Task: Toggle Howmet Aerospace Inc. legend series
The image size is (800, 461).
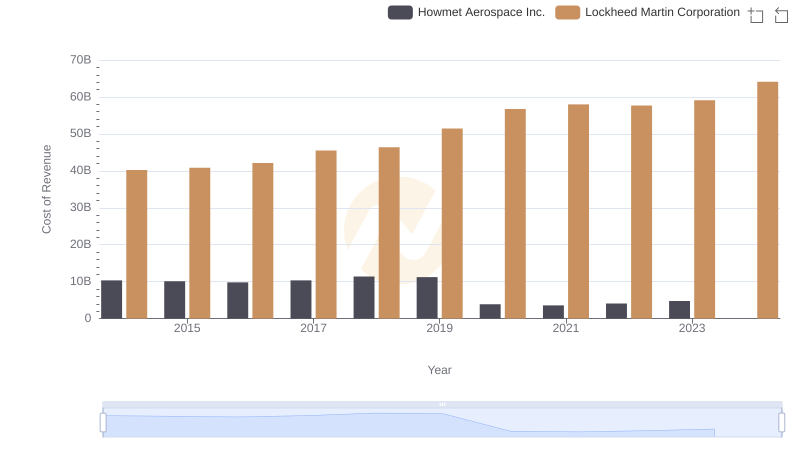Action: (466, 12)
